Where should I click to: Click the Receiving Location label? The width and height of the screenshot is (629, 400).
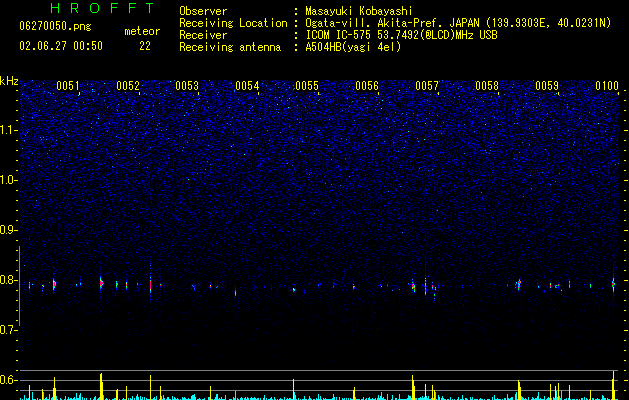(233, 23)
